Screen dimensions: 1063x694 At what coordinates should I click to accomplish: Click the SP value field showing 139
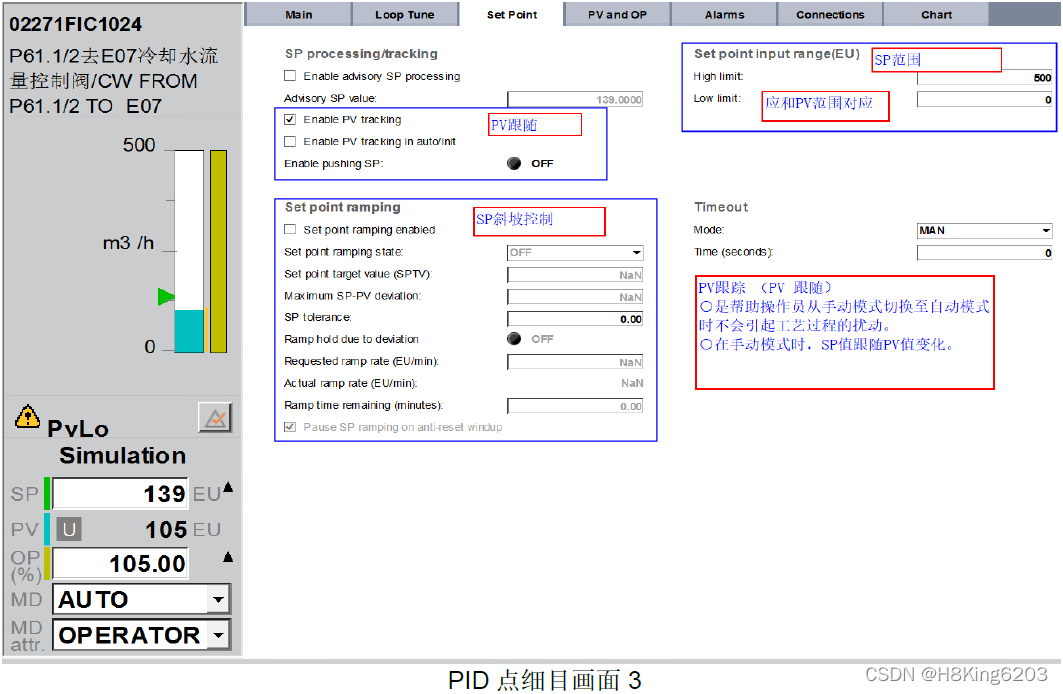120,493
